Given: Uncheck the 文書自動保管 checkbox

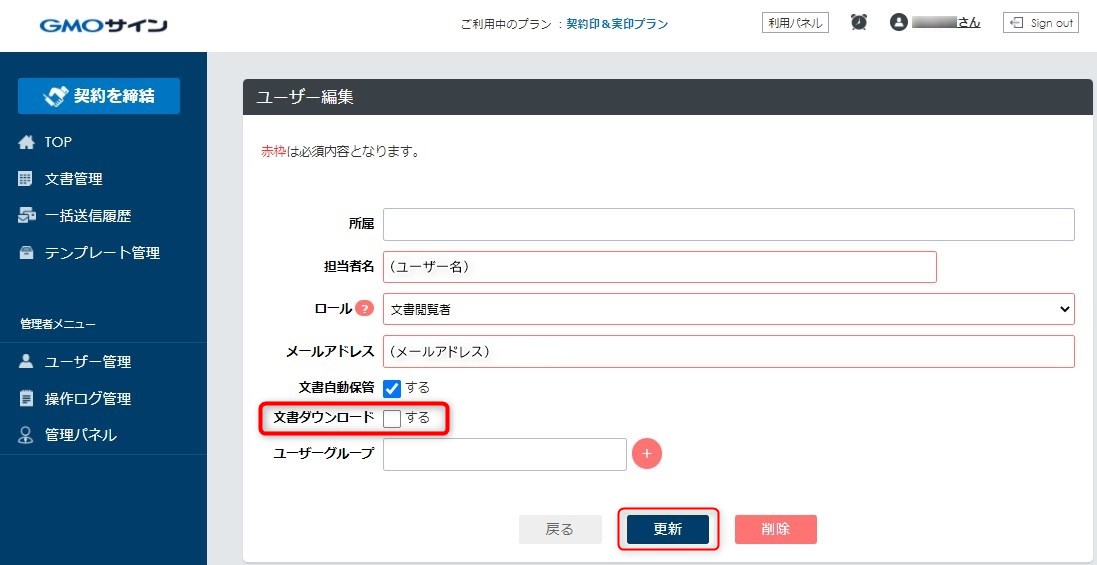Looking at the screenshot, I should point(392,388).
